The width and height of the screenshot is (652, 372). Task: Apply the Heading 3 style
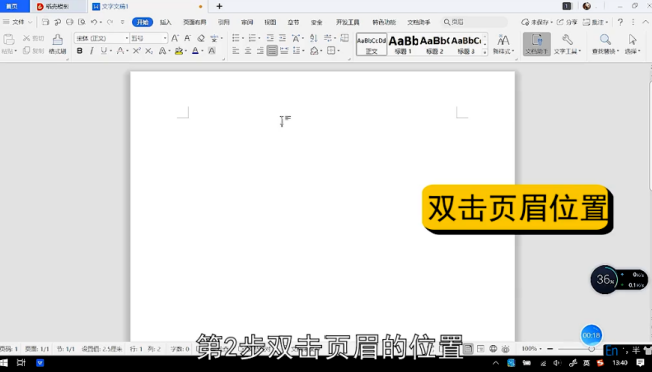click(466, 44)
